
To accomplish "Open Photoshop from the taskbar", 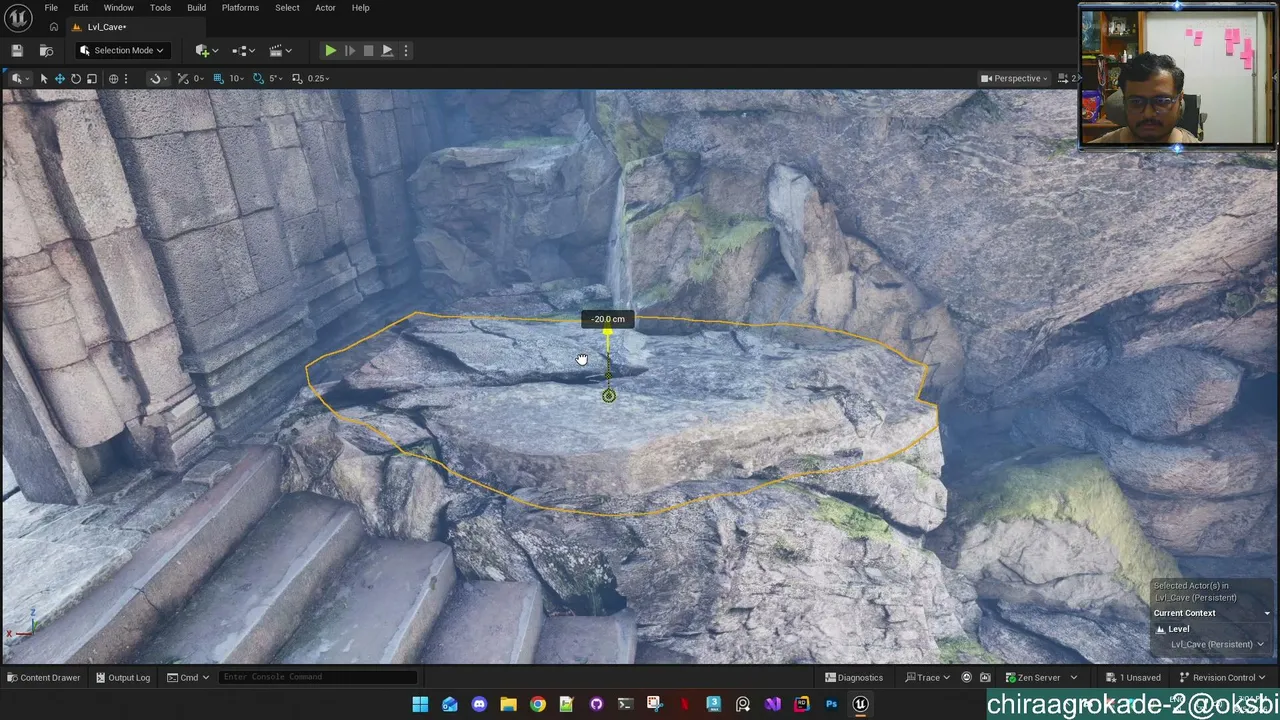I will click(x=831, y=704).
